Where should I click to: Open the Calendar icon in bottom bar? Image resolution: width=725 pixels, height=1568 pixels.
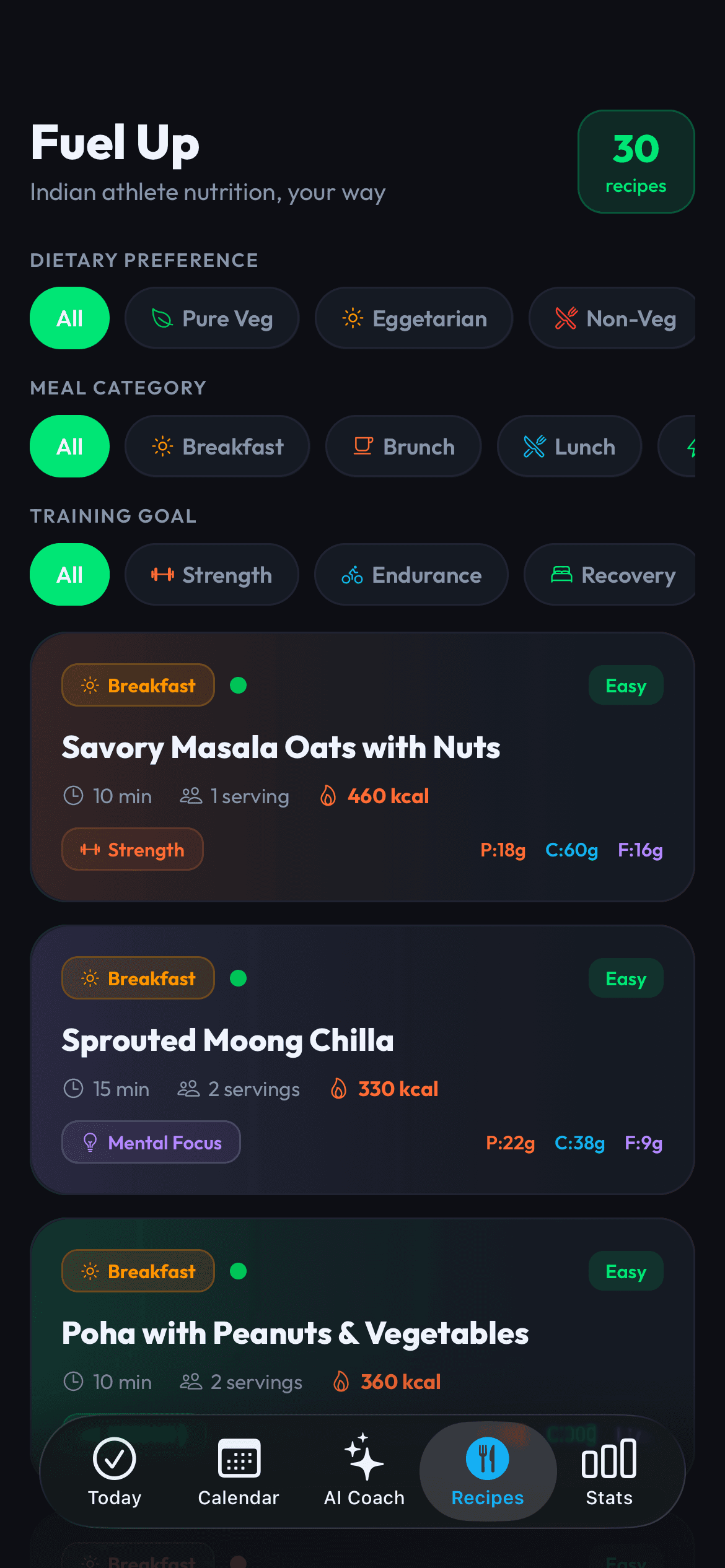239,1458
